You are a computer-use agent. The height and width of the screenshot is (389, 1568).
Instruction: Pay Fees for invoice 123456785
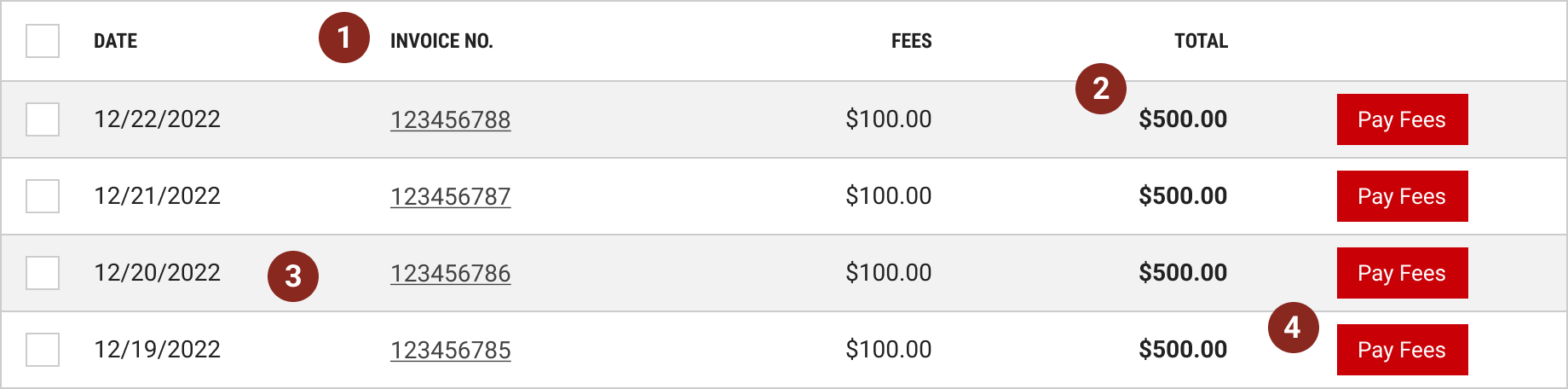[1403, 350]
